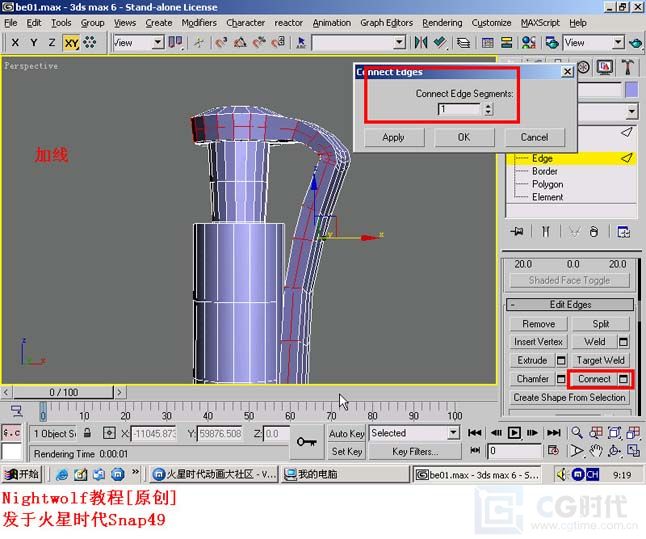Toggle the selection lock icon
This screenshot has width=646, height=539.
[87, 433]
